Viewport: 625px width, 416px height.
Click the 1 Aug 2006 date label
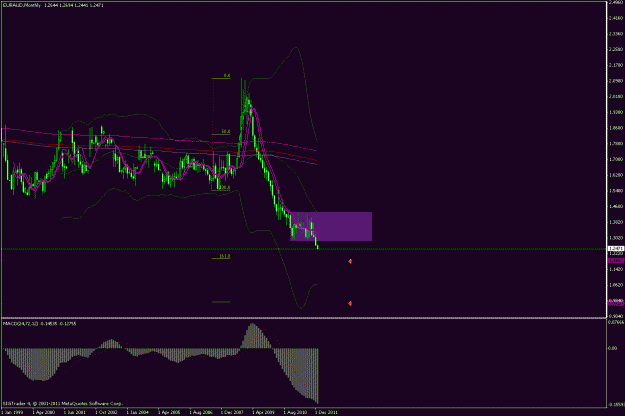click(201, 412)
